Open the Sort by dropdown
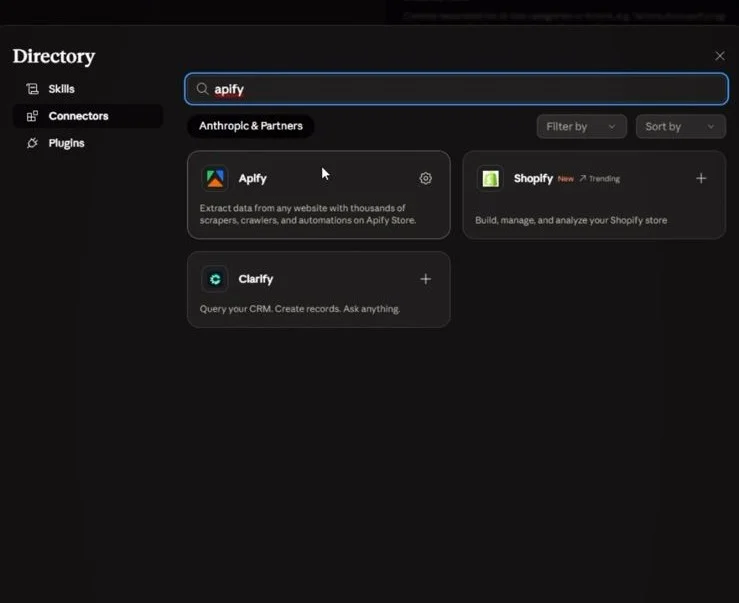 [x=681, y=126]
